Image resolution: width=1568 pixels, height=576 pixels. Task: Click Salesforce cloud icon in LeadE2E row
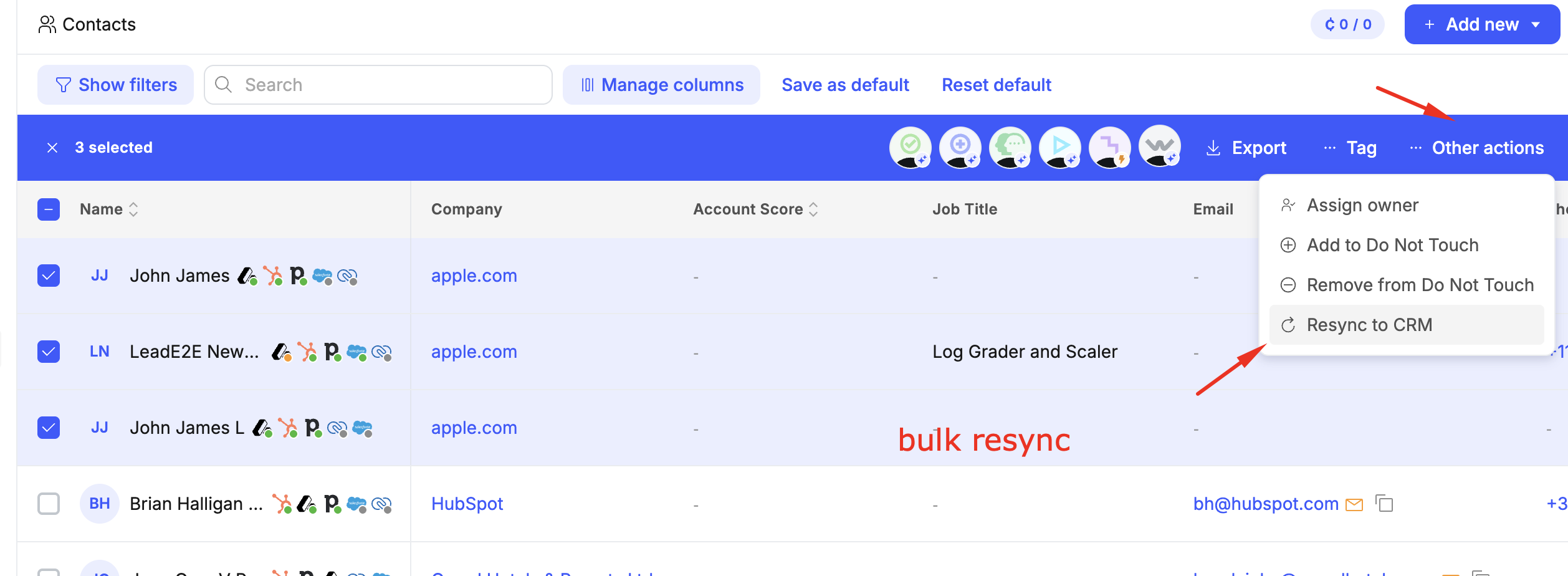coord(356,352)
